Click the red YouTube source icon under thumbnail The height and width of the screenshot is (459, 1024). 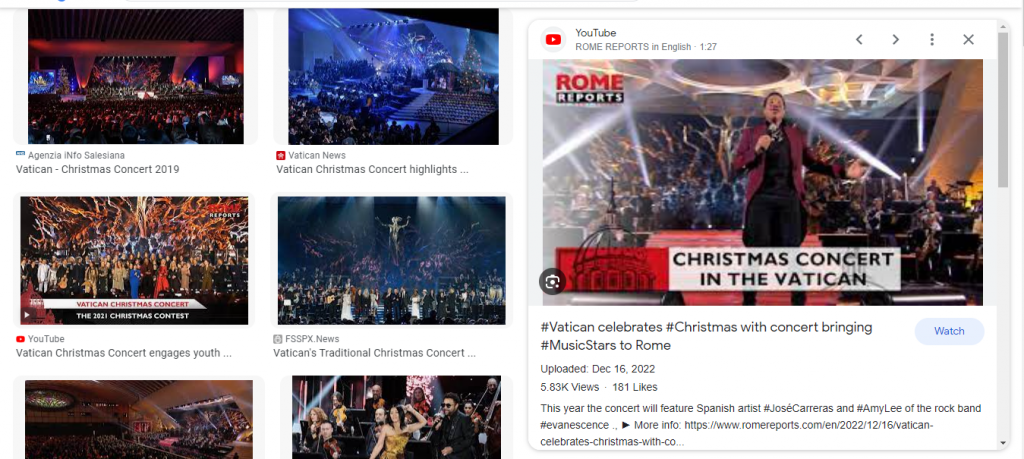[20, 339]
